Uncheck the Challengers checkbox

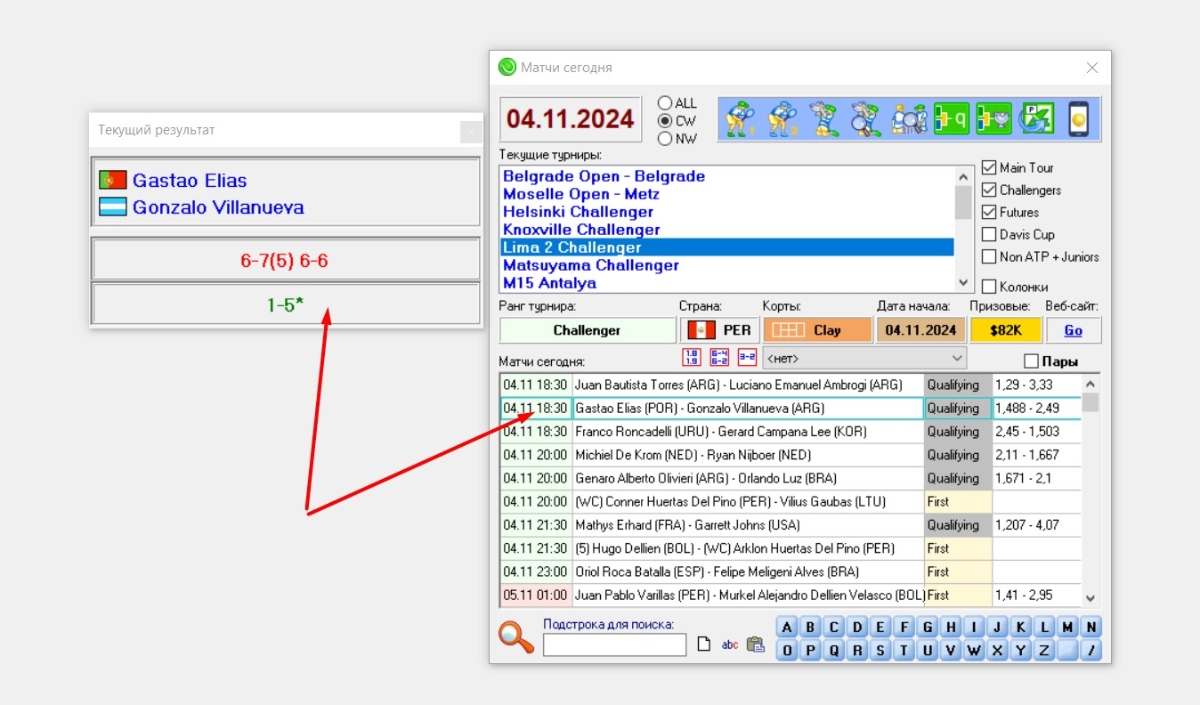pos(989,190)
